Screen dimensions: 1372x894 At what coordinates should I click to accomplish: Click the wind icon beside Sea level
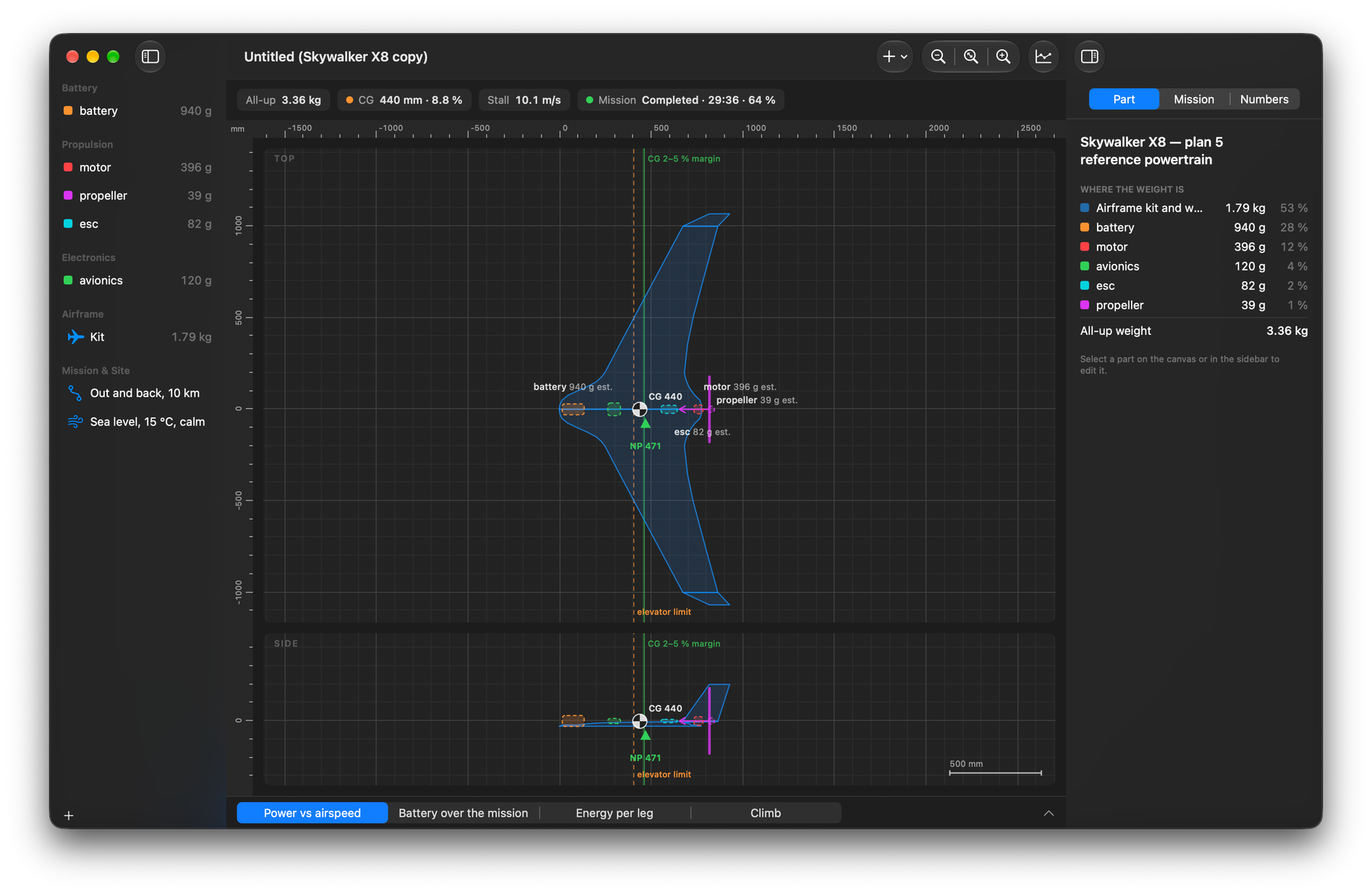click(x=75, y=422)
